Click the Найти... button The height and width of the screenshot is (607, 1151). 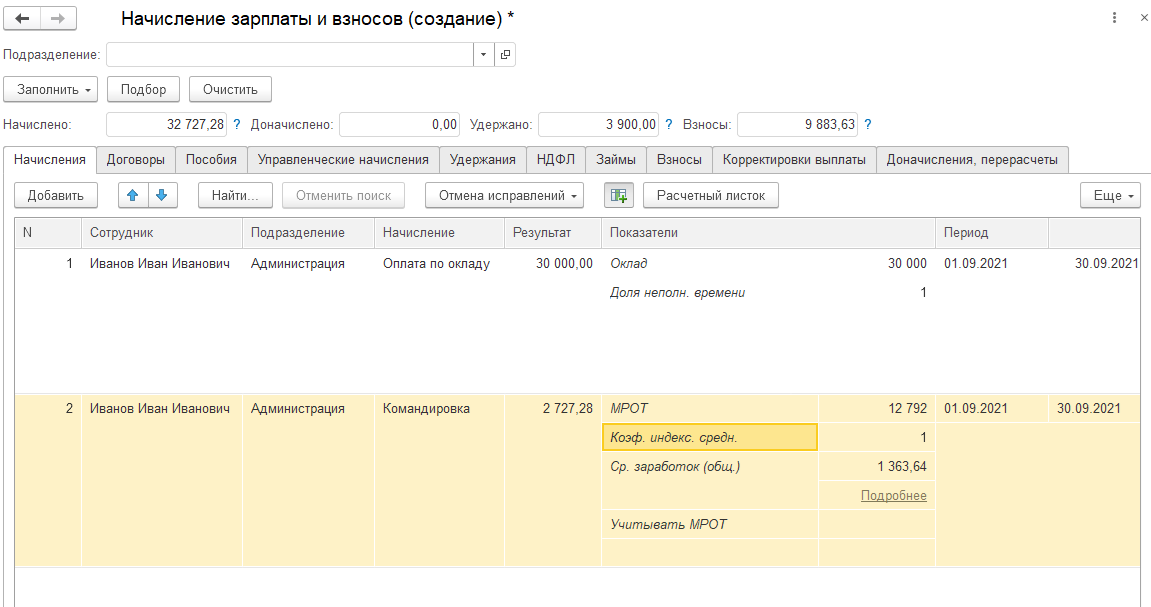(235, 195)
